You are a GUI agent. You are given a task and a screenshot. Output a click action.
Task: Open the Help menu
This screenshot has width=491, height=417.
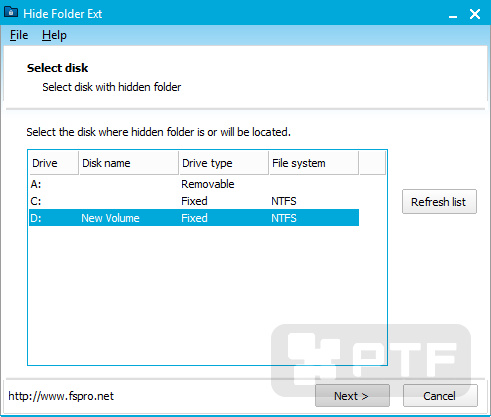(x=54, y=35)
